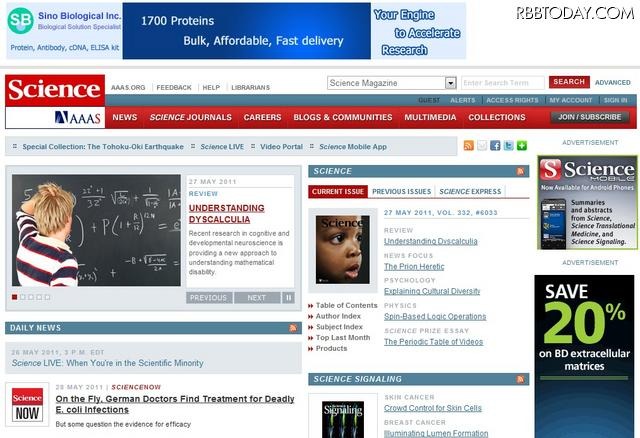This screenshot has height=438, width=640.
Task: Open the Daily News RSS icon
Action: 293,328
